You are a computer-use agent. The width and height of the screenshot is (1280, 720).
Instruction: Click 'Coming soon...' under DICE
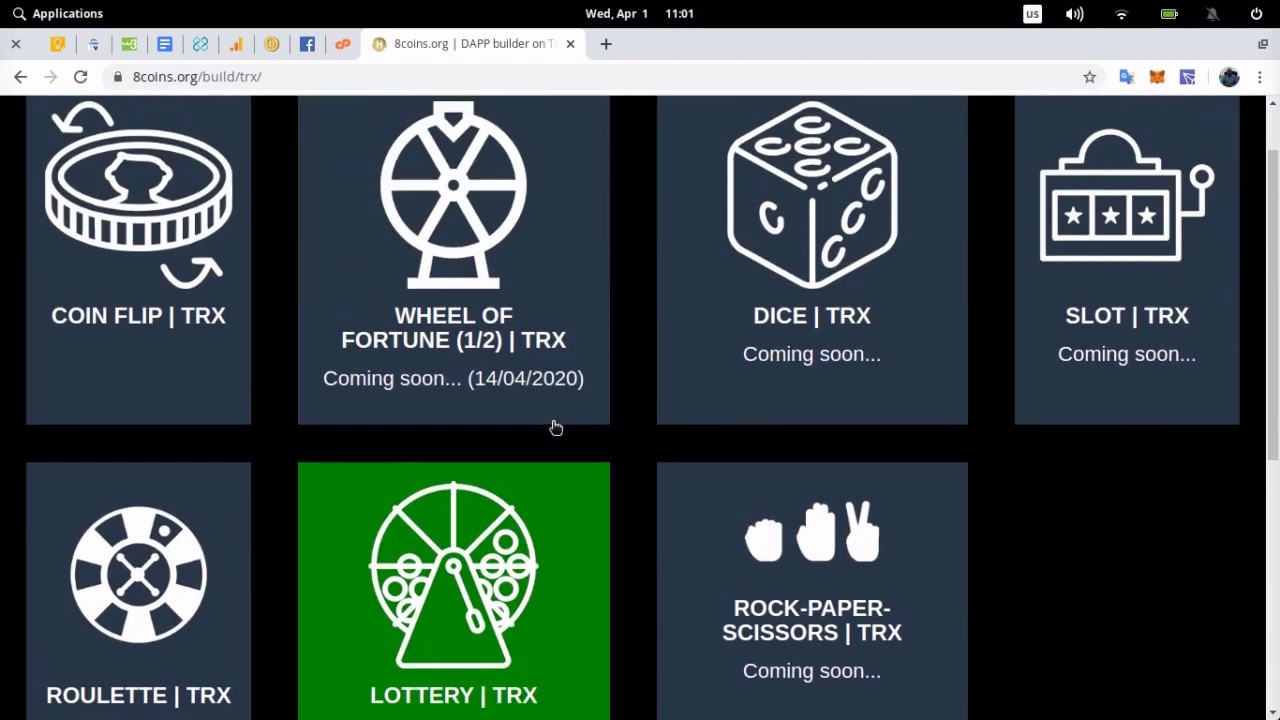point(812,354)
